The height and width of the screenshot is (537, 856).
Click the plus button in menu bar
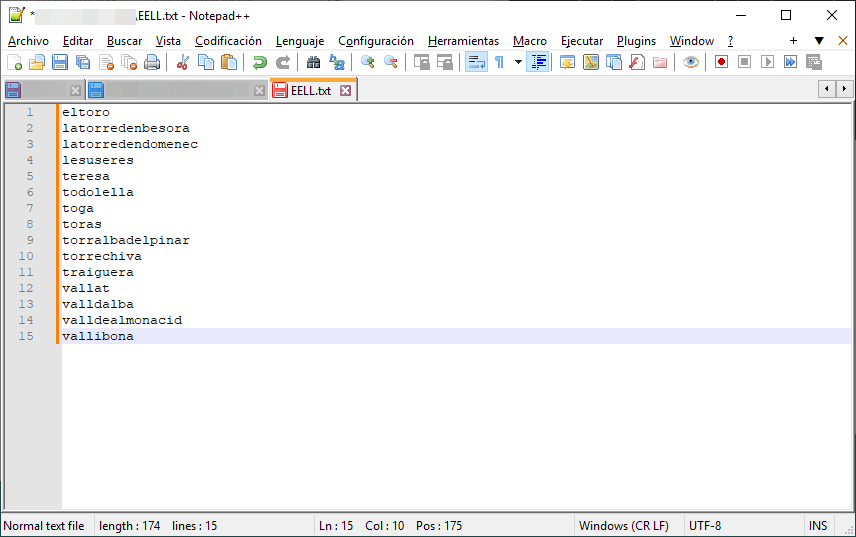click(793, 40)
